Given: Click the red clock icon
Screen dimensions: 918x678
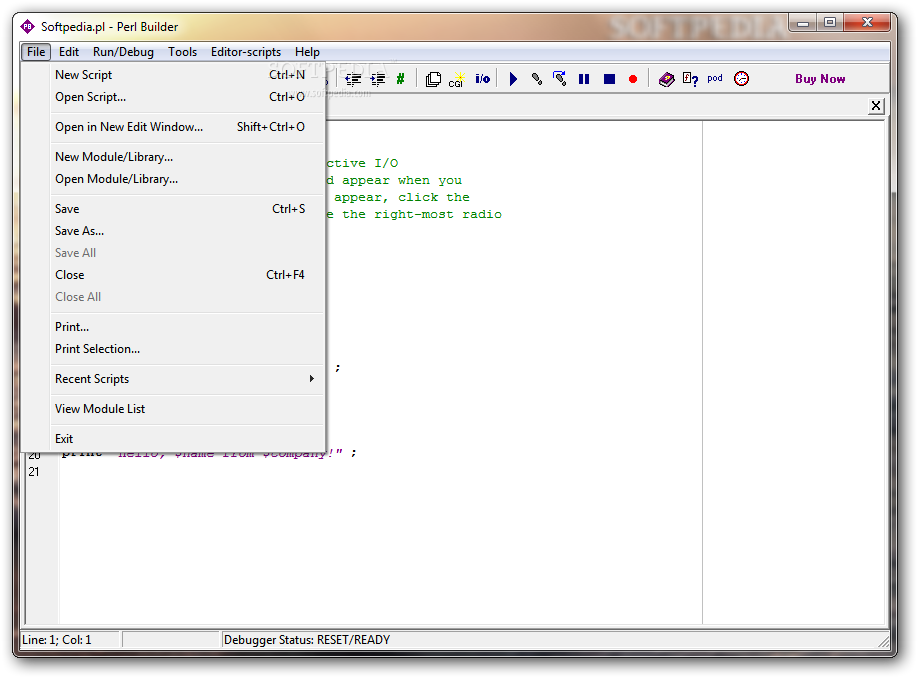Looking at the screenshot, I should [x=741, y=78].
